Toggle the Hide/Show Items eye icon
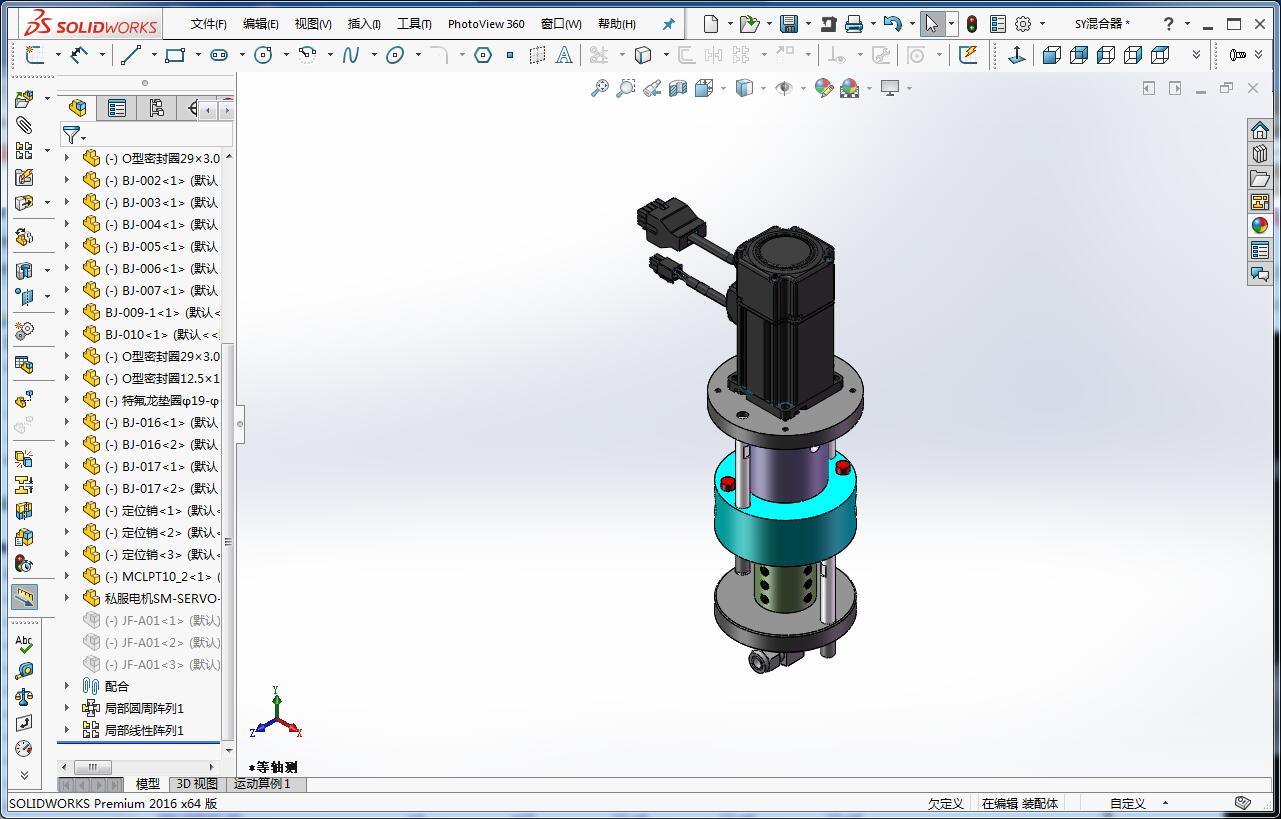 [784, 88]
